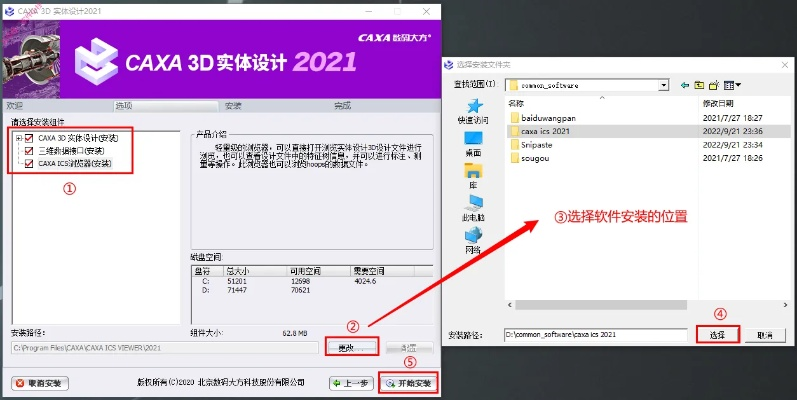Toggle CAXA ICS浏览器 install checkbox
The image size is (797, 400).
pos(29,164)
